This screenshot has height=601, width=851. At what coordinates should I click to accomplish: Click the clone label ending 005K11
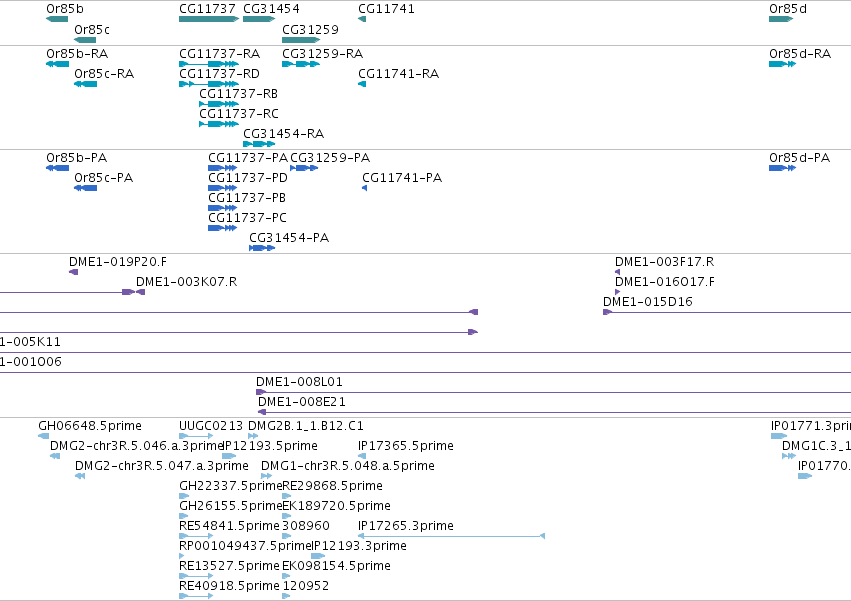tap(30, 341)
